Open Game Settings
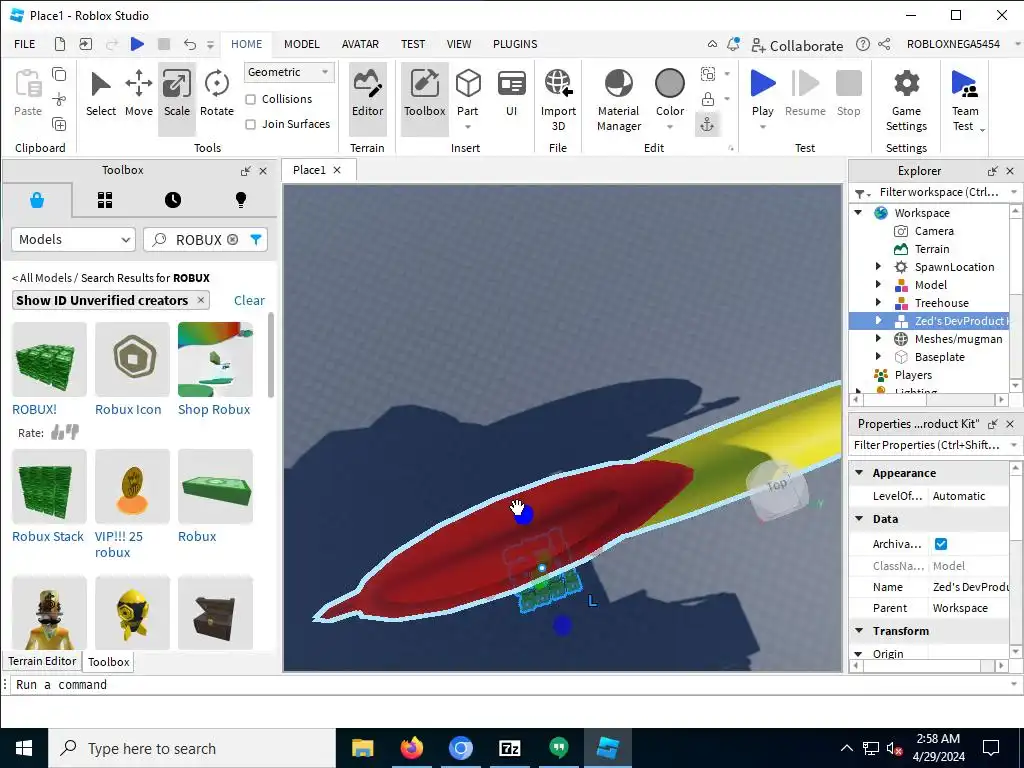 [906, 99]
